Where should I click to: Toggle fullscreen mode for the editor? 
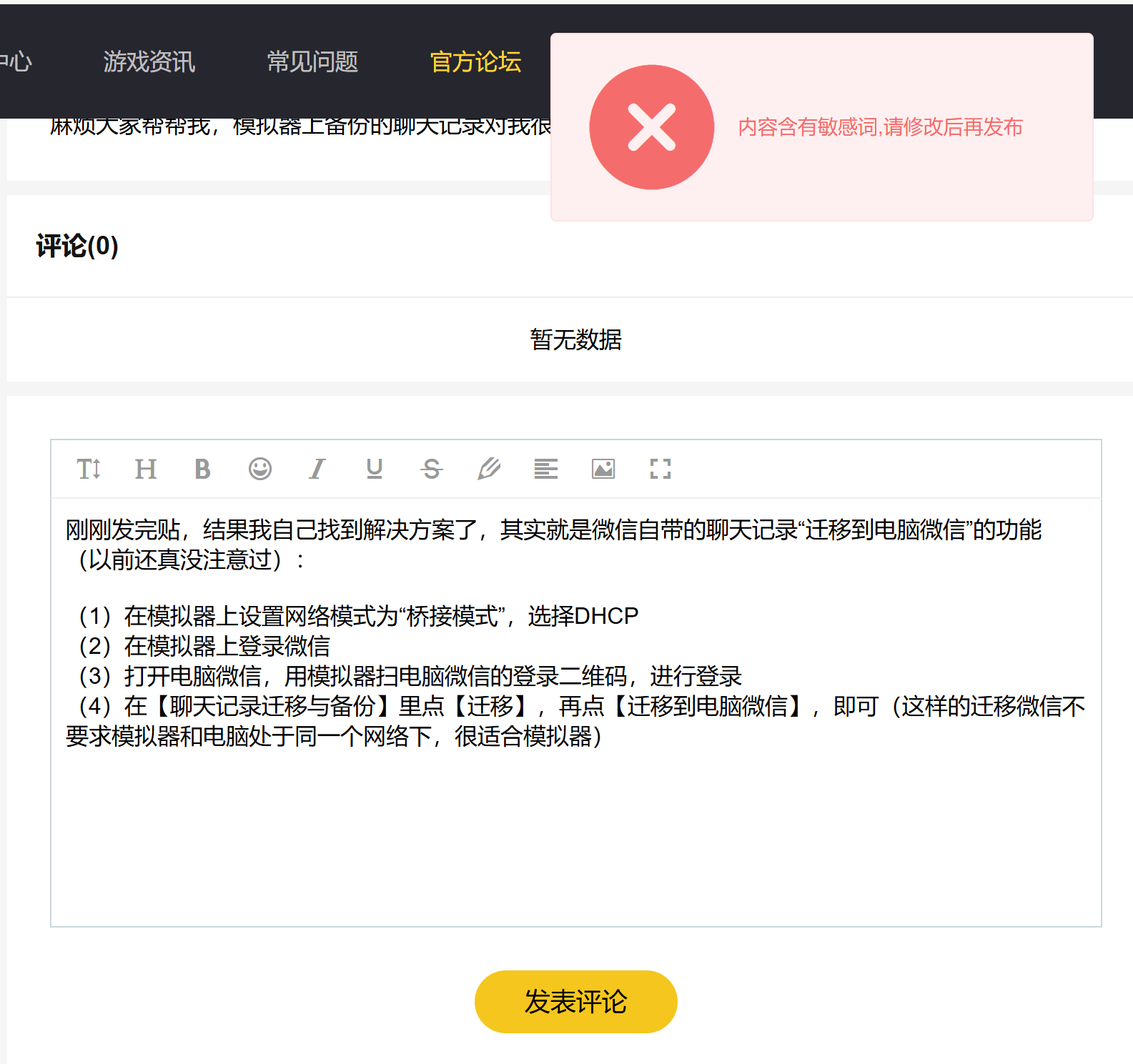coord(660,469)
